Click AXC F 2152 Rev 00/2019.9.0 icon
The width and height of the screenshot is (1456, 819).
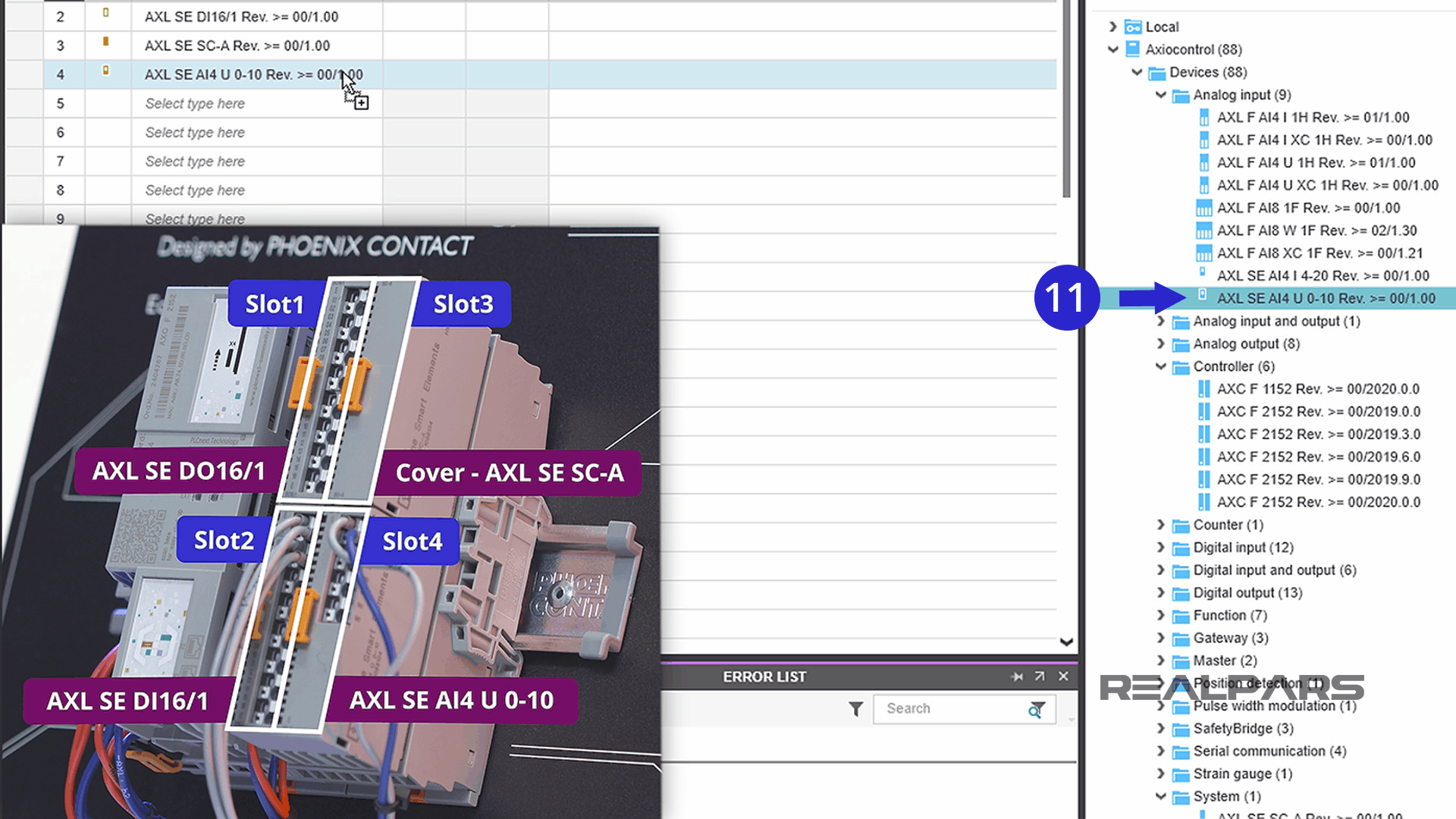point(1203,479)
